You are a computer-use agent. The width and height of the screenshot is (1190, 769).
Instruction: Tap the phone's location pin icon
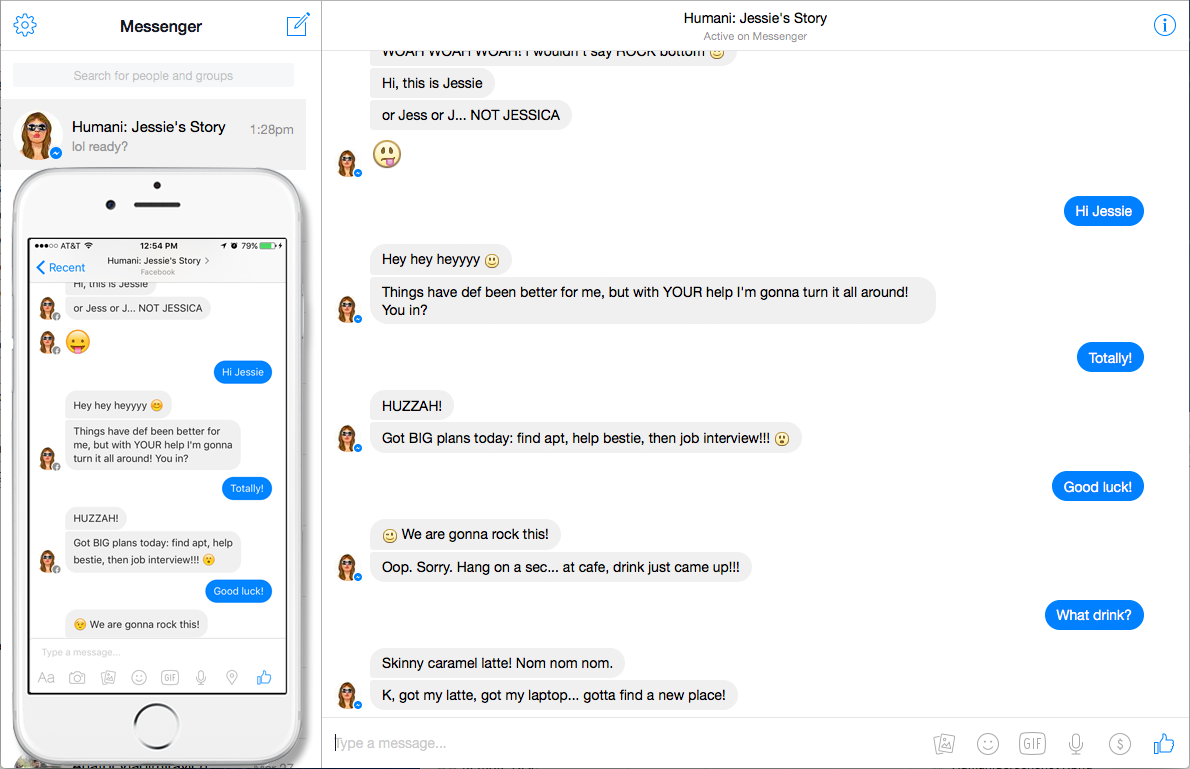coord(232,677)
